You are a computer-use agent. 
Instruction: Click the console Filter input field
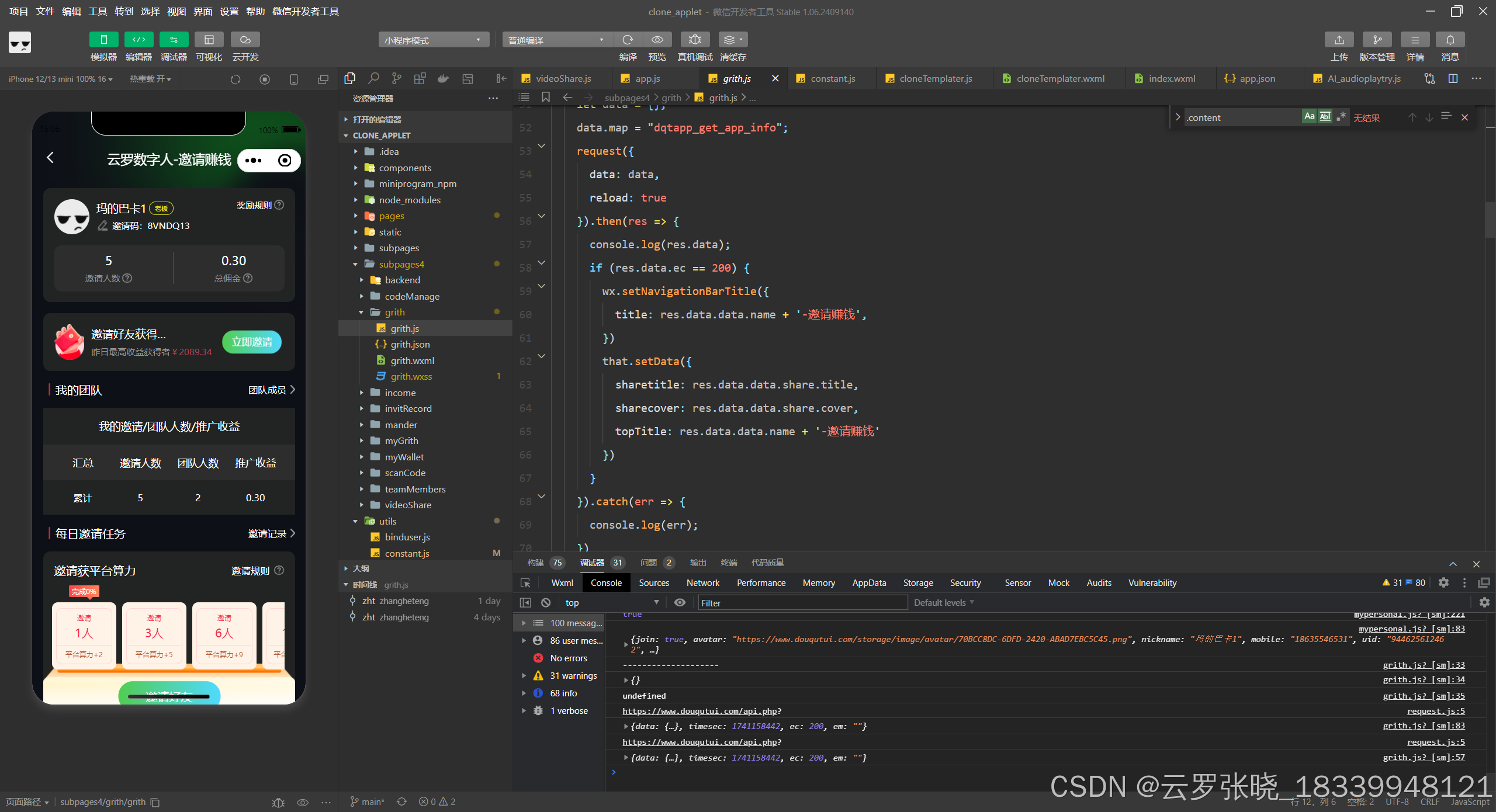(802, 602)
